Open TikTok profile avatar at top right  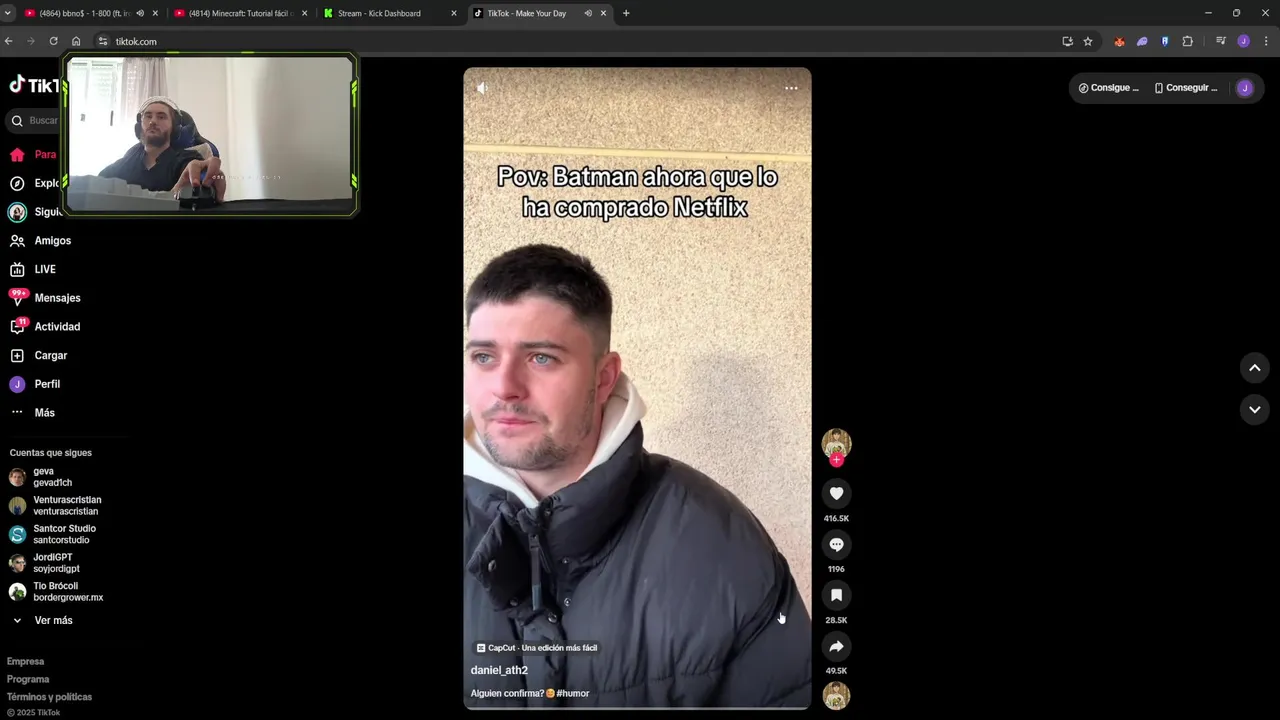[1245, 88]
